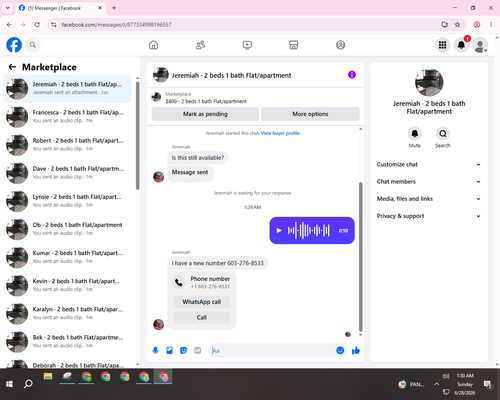Open Bek conversation in list
Viewport: 500px width, 400px height.
pyautogui.click(x=67, y=342)
